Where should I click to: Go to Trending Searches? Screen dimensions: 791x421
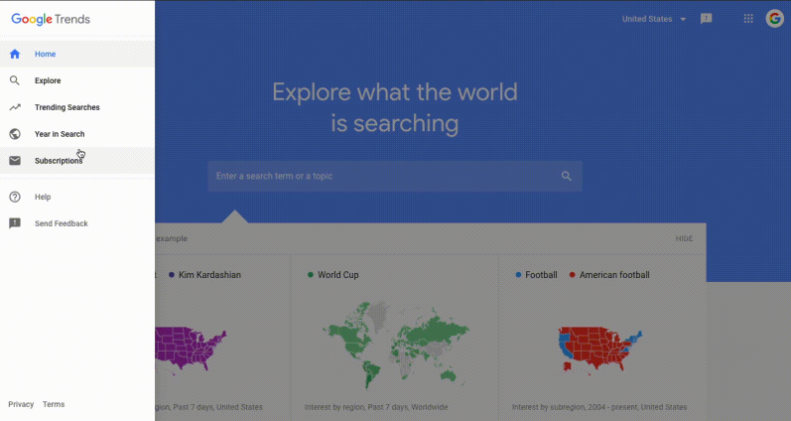pos(77,107)
